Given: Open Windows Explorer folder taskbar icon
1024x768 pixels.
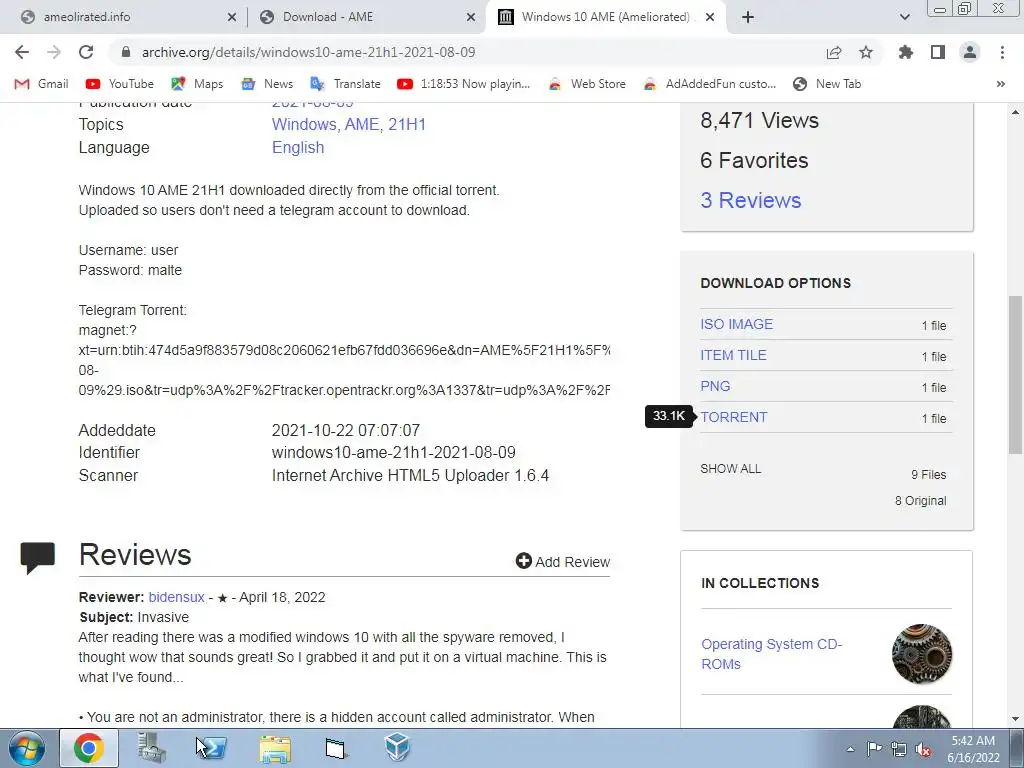Looking at the screenshot, I should click(275, 748).
